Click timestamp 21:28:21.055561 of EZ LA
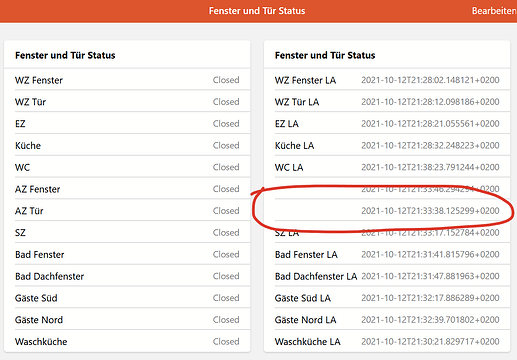The image size is (517, 360). click(430, 124)
